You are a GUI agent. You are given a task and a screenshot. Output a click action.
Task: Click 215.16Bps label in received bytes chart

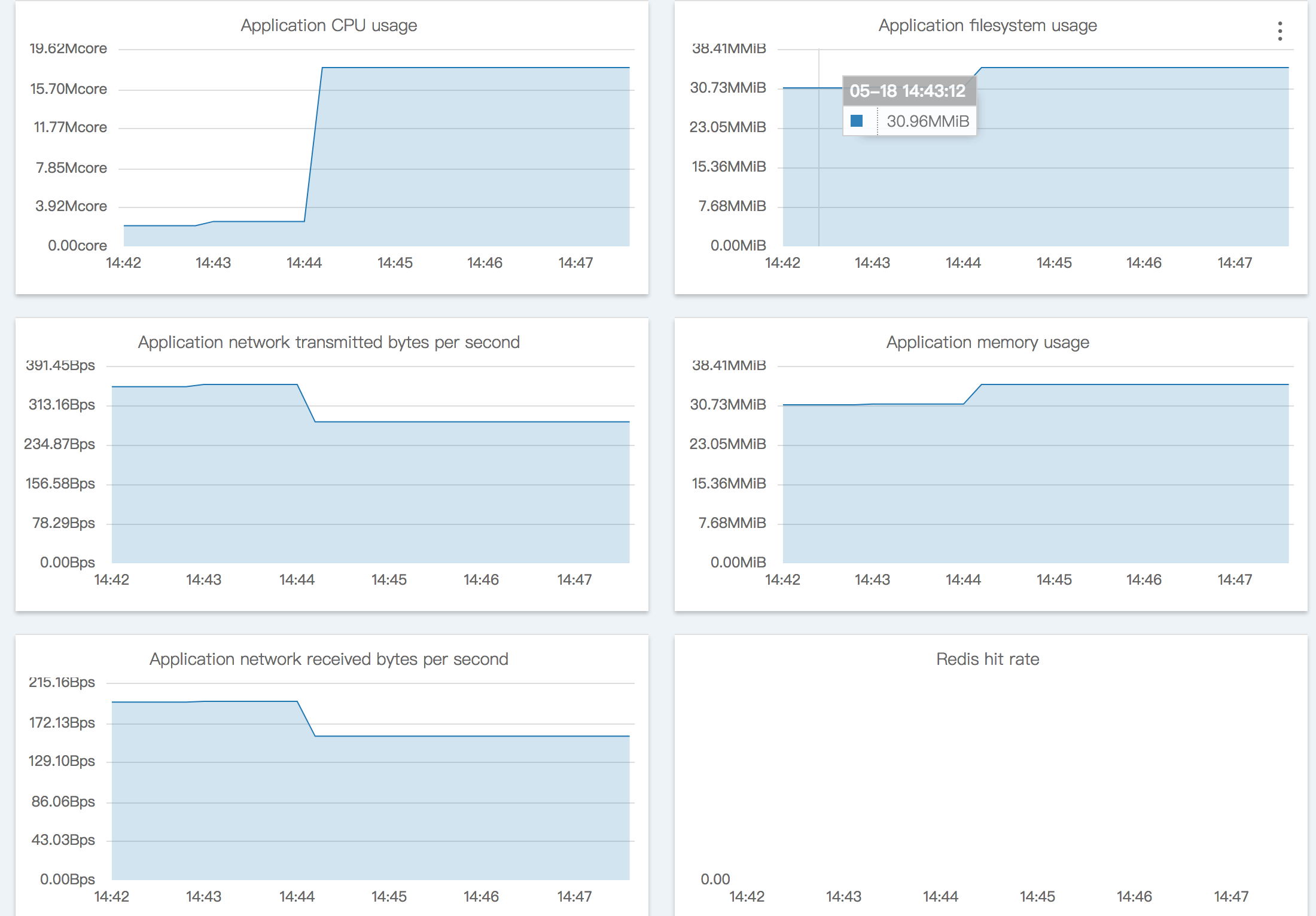(62, 682)
